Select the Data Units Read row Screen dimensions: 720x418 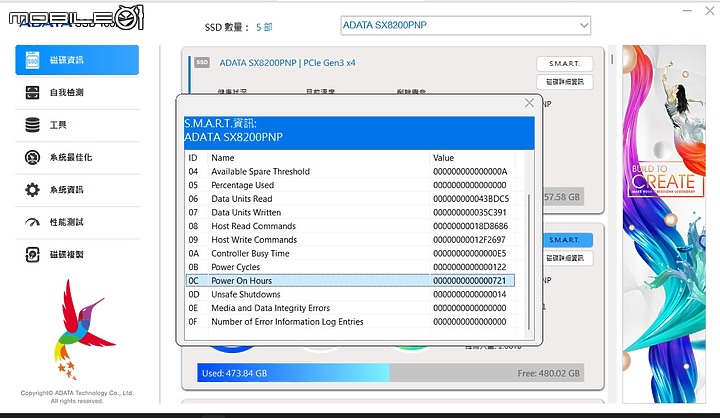[x=350, y=199]
